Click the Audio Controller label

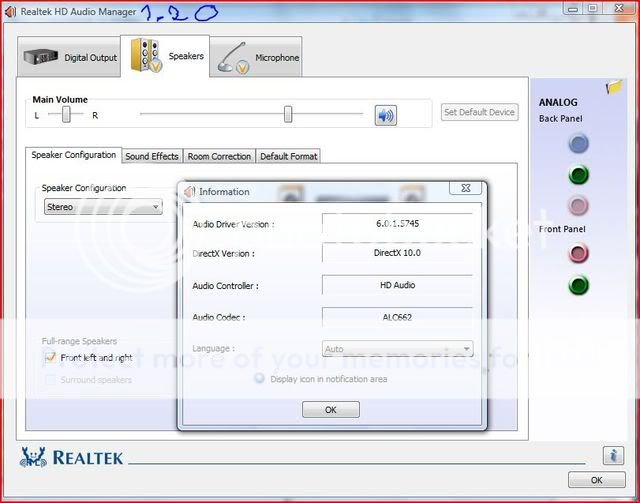(225, 286)
